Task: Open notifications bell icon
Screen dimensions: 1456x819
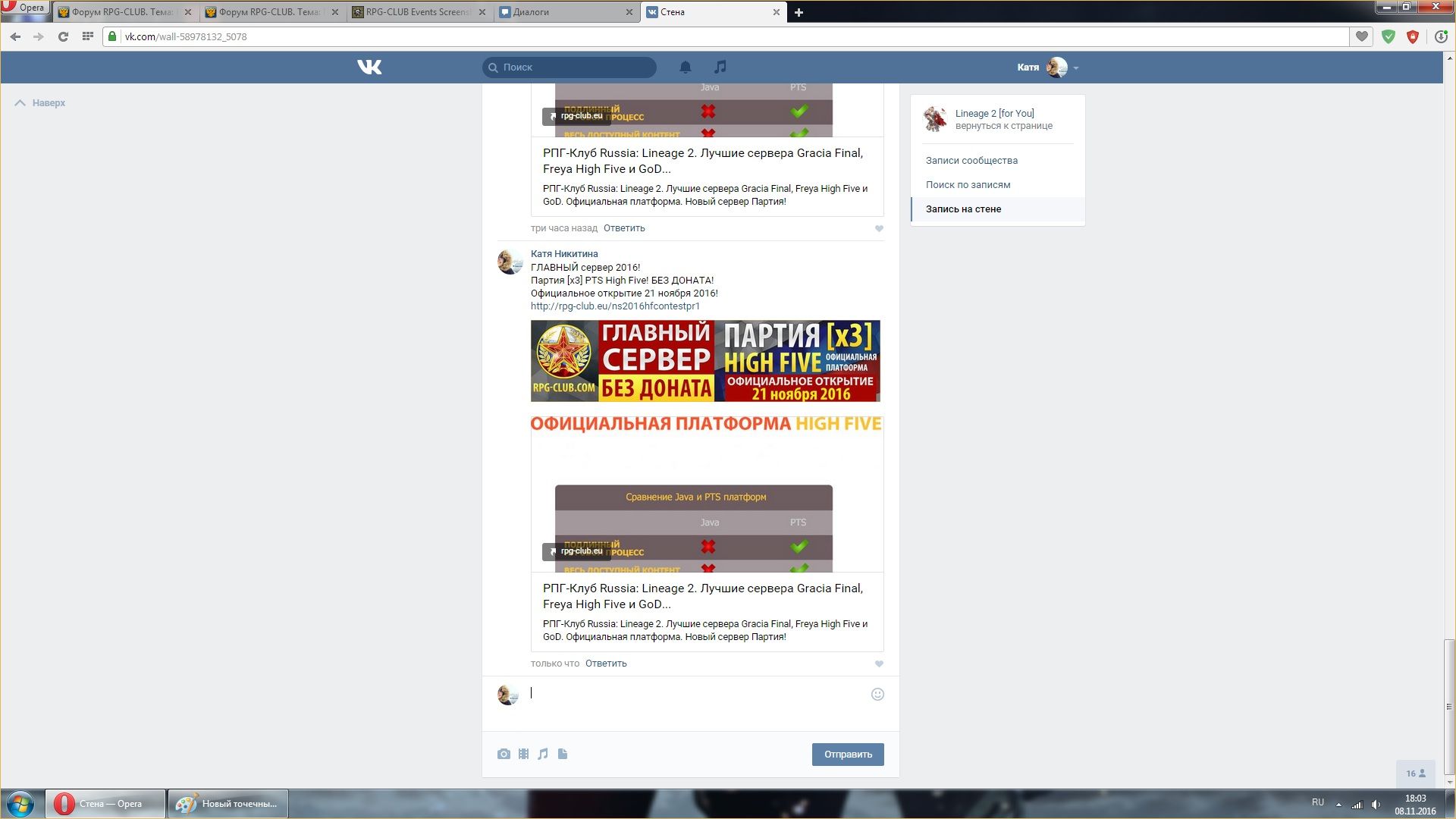Action: coord(686,67)
